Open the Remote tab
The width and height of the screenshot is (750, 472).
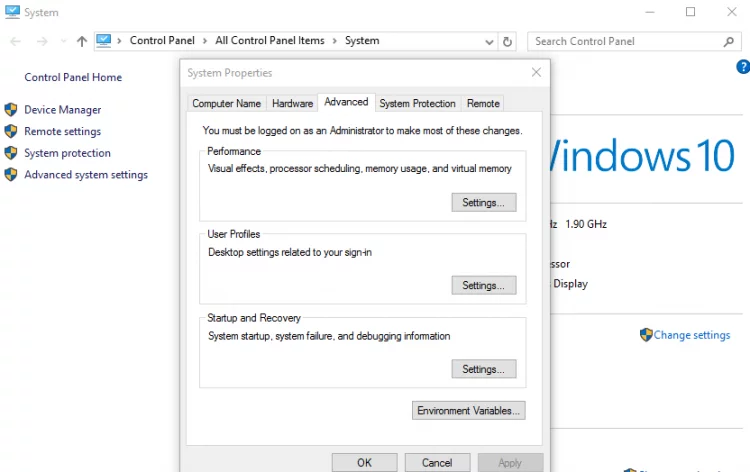483,103
